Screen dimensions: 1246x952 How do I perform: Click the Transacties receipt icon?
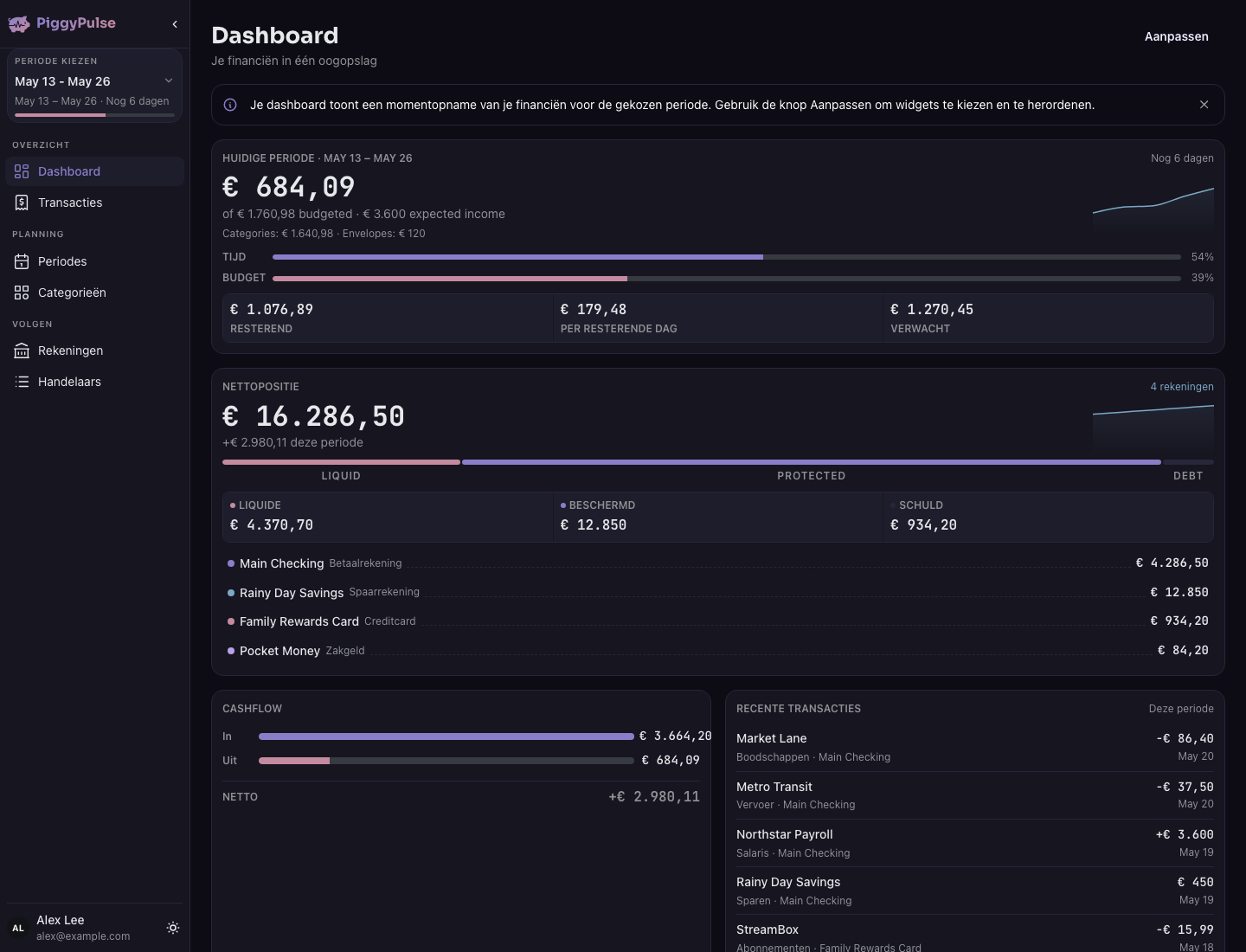[22, 203]
